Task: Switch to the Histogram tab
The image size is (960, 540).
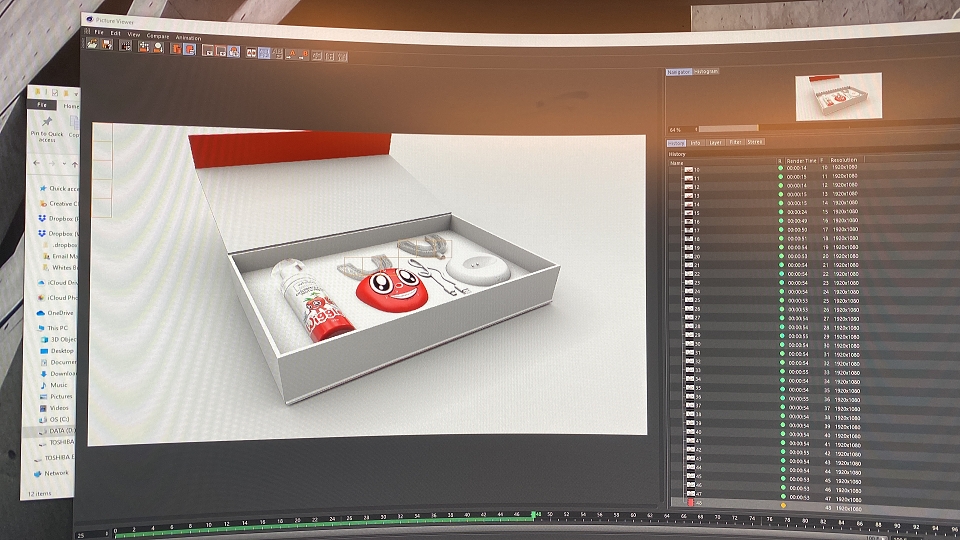Action: coord(706,72)
